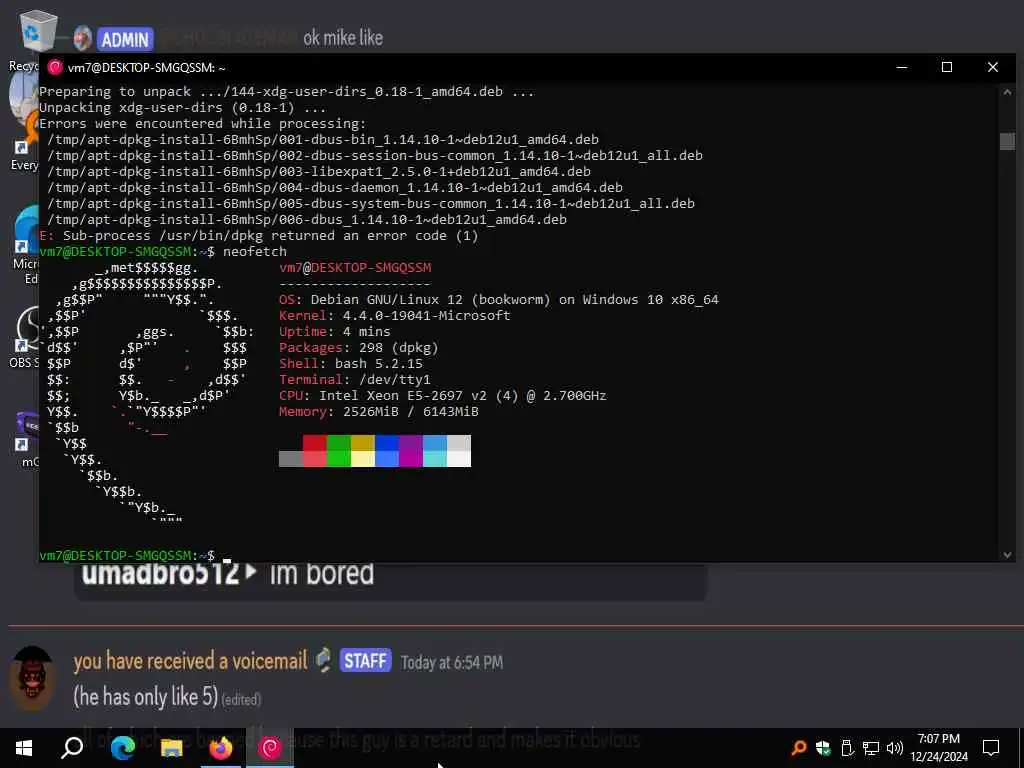Click the red dpkg error code line
The height and width of the screenshot is (768, 1024).
[x=259, y=236]
